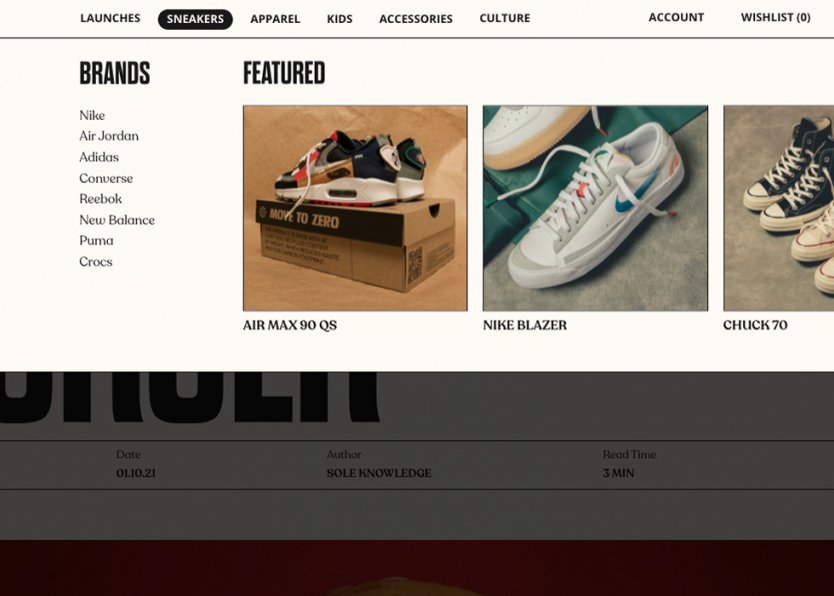Open the Culture menu item

[x=505, y=18]
